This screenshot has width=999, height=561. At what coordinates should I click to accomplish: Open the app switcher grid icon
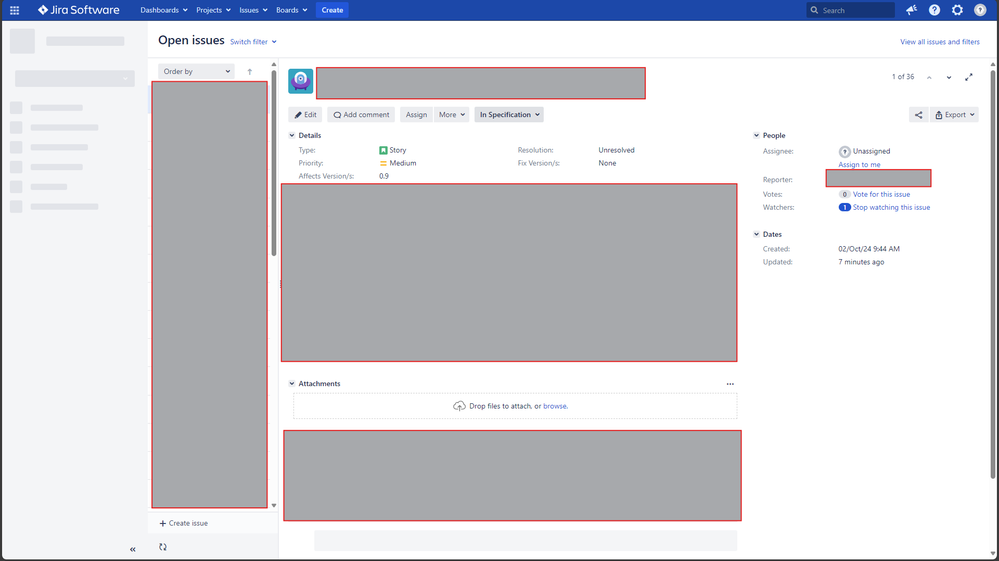14,10
